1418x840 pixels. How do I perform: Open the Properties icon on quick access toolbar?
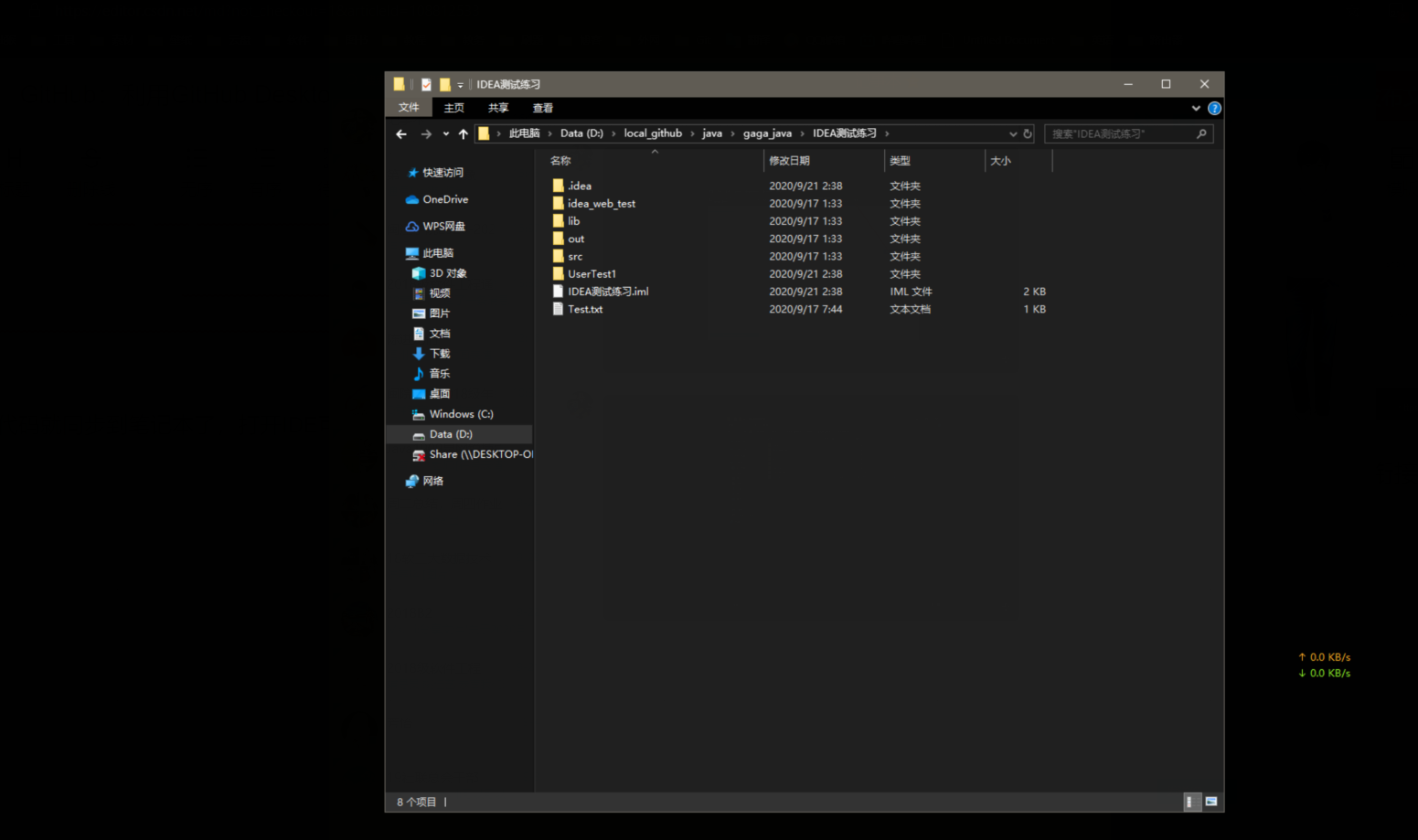click(425, 83)
